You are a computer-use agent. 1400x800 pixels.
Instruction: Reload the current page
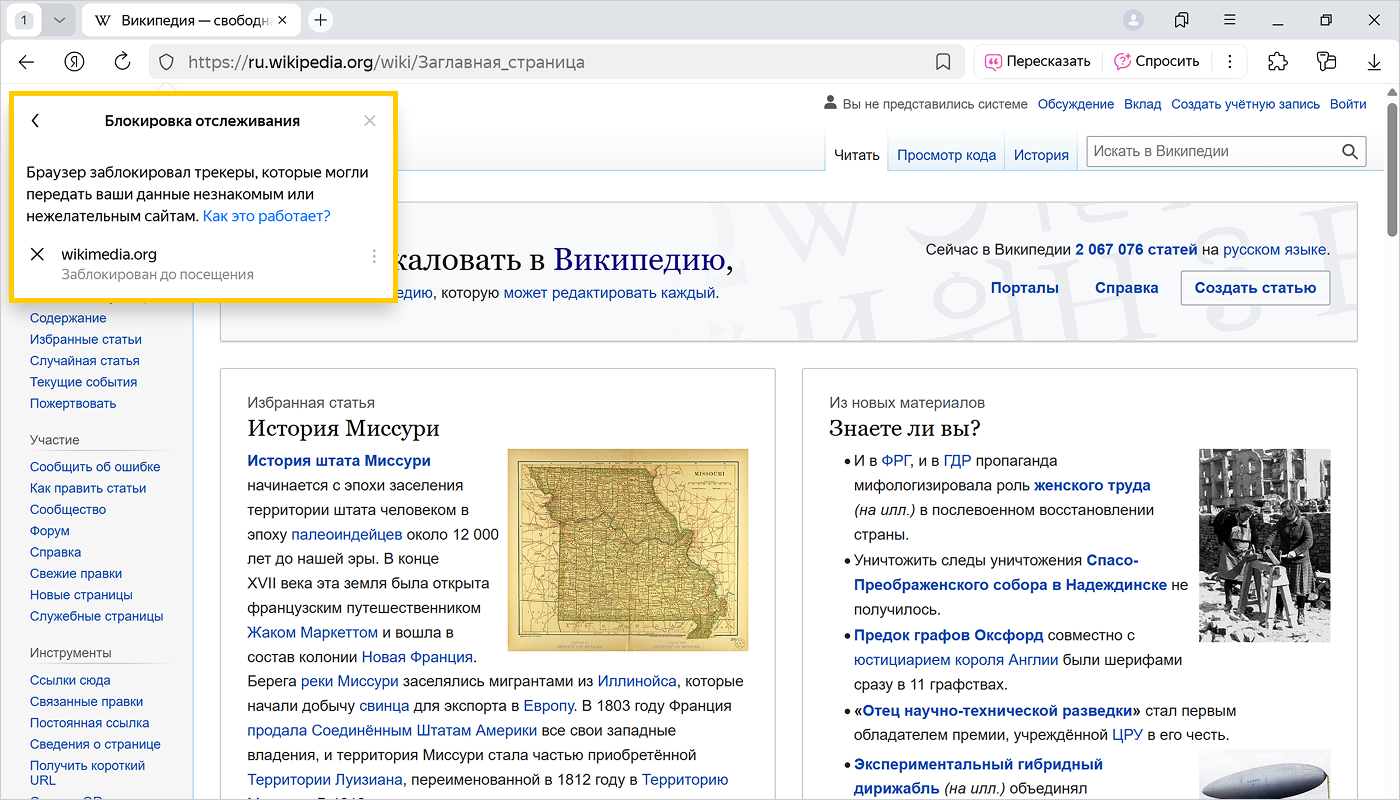(x=122, y=62)
